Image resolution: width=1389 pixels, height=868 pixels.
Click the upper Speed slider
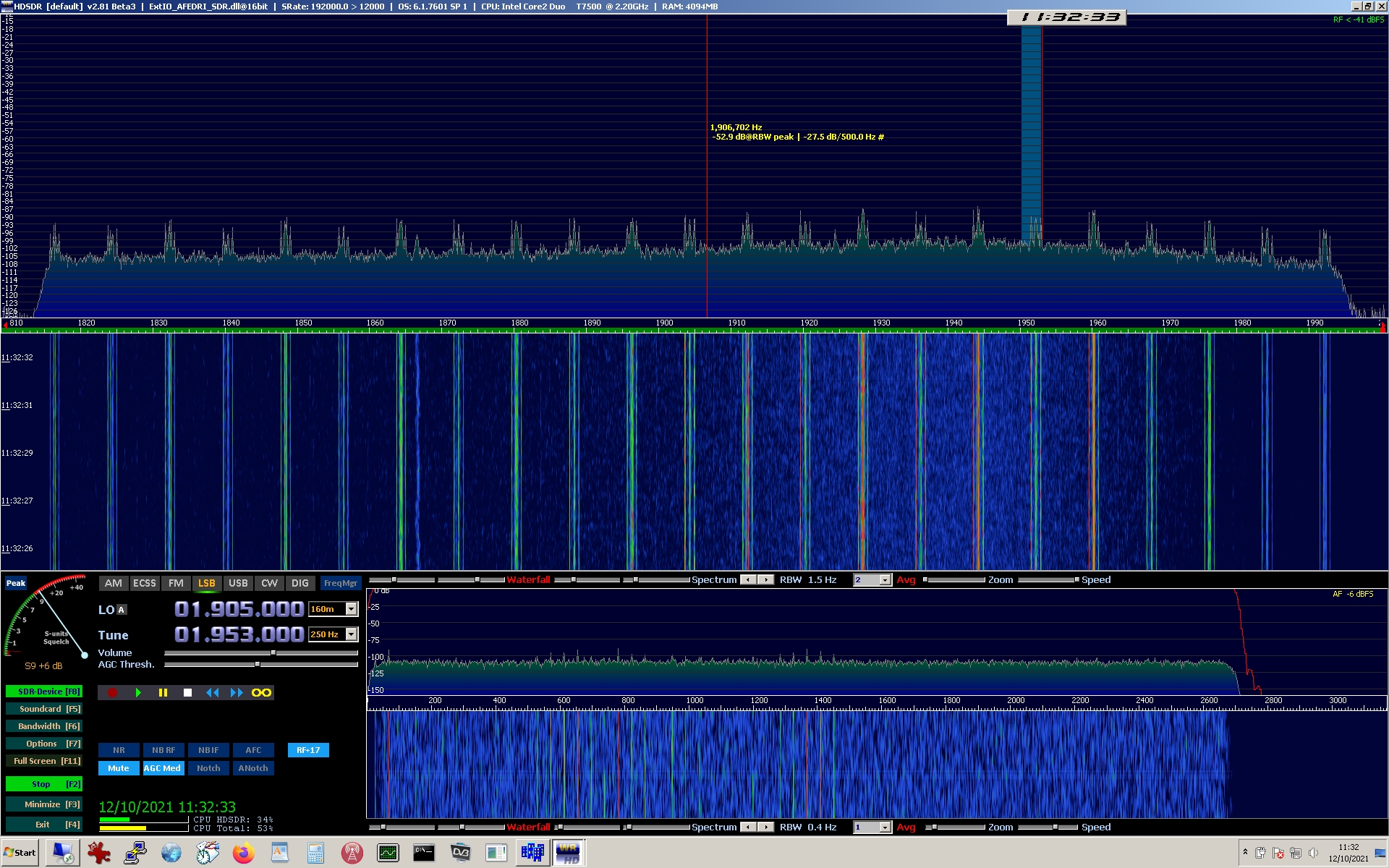click(x=1048, y=580)
